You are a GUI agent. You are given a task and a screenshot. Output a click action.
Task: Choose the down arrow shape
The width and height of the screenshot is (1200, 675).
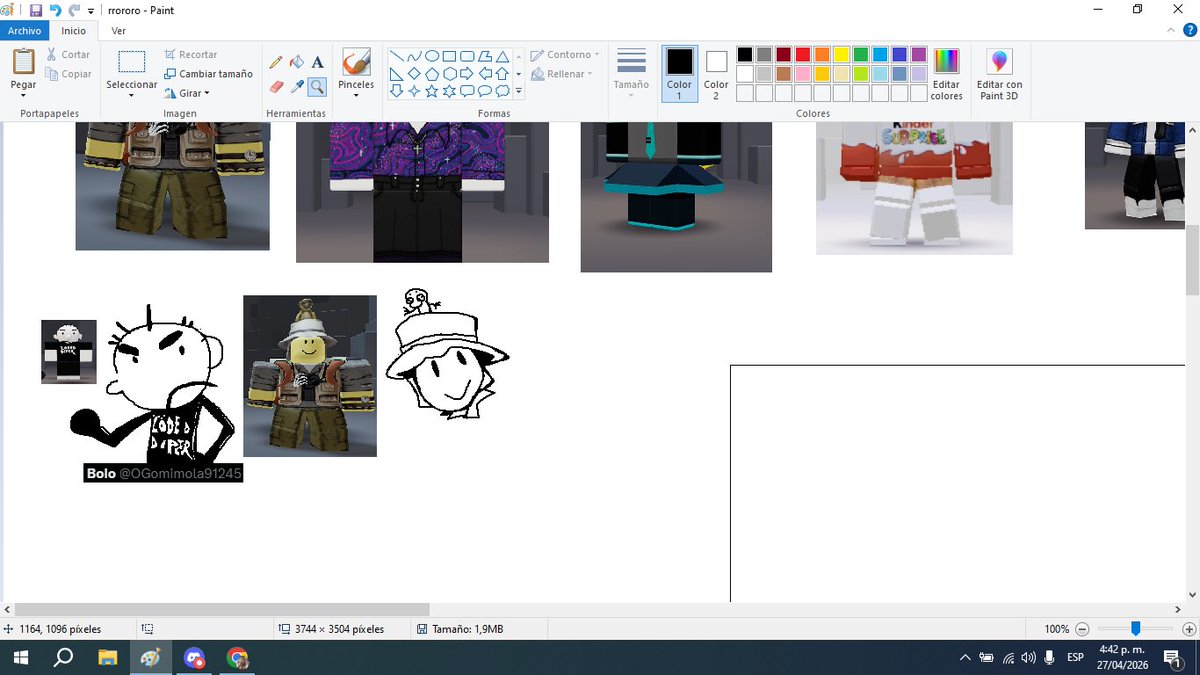pyautogui.click(x=396, y=91)
